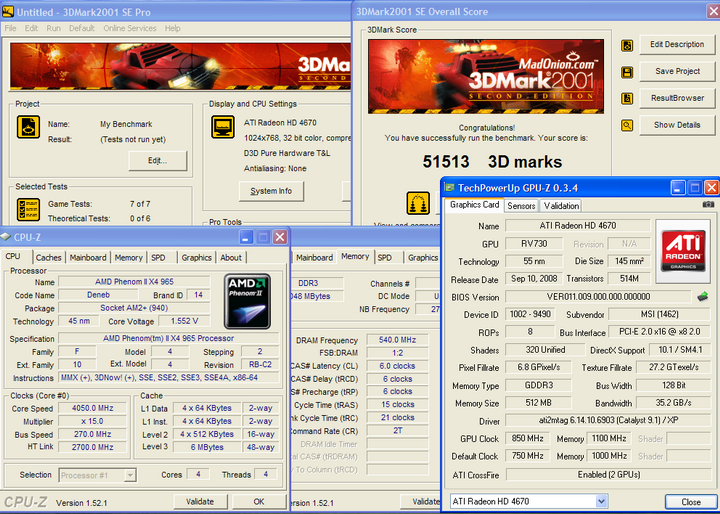
Task: Open the About tab in CPU-Z
Action: tap(231, 258)
